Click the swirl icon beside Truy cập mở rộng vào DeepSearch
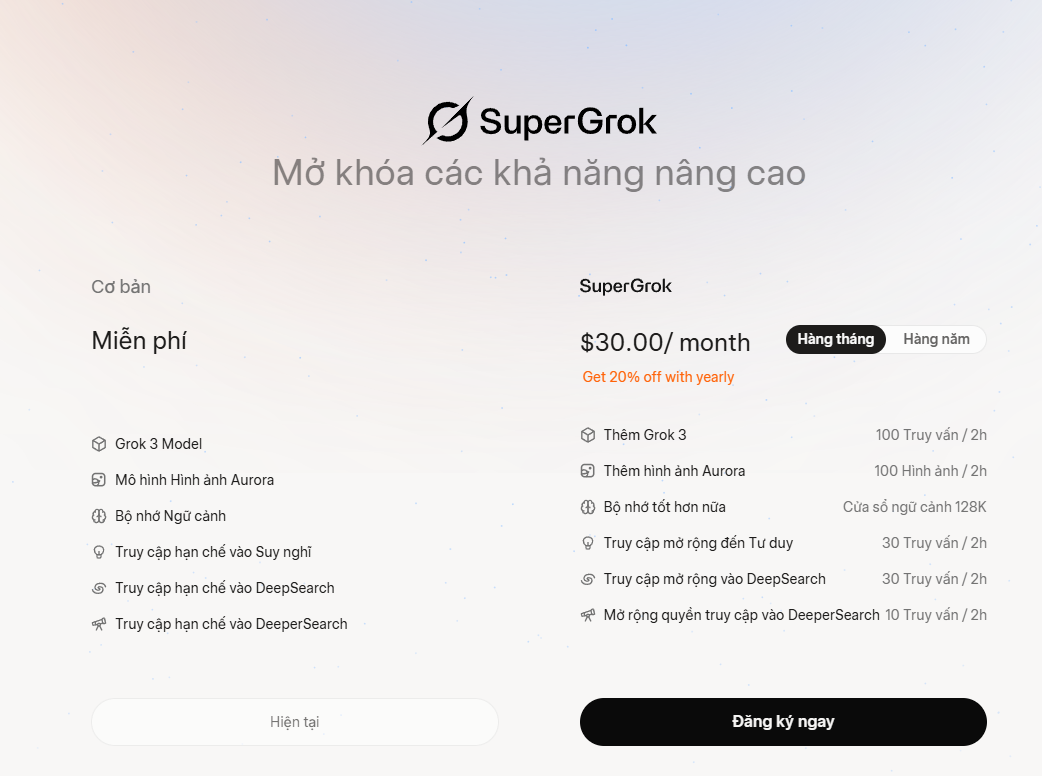This screenshot has width=1042, height=776. pos(588,579)
